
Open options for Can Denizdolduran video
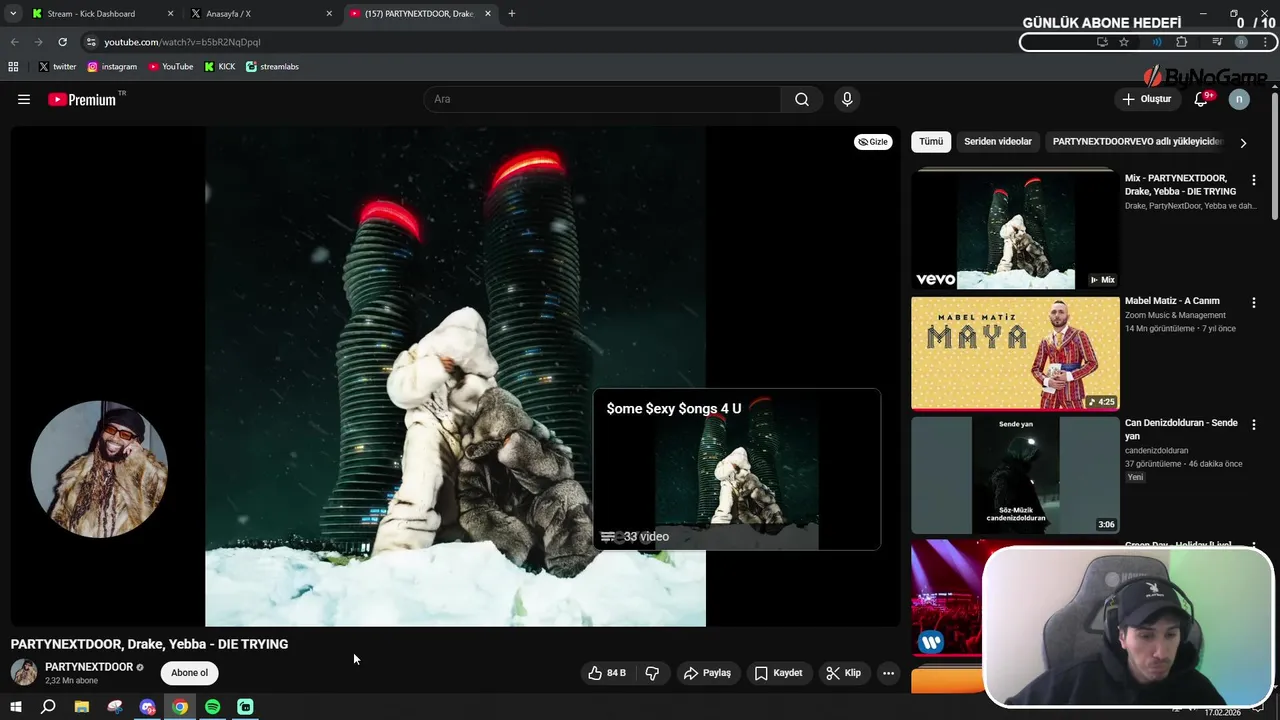tap(1254, 424)
